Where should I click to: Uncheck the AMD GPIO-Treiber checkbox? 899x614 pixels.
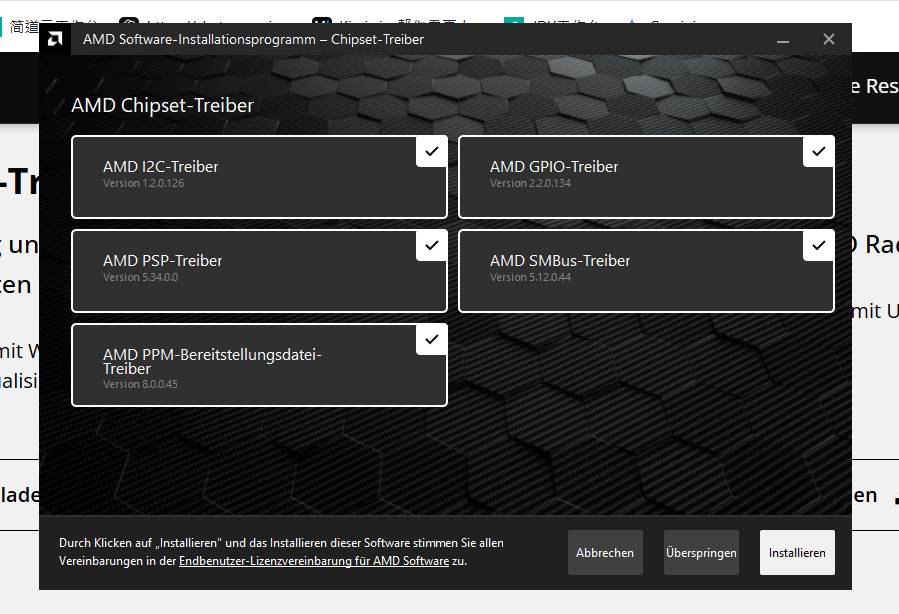click(x=819, y=151)
